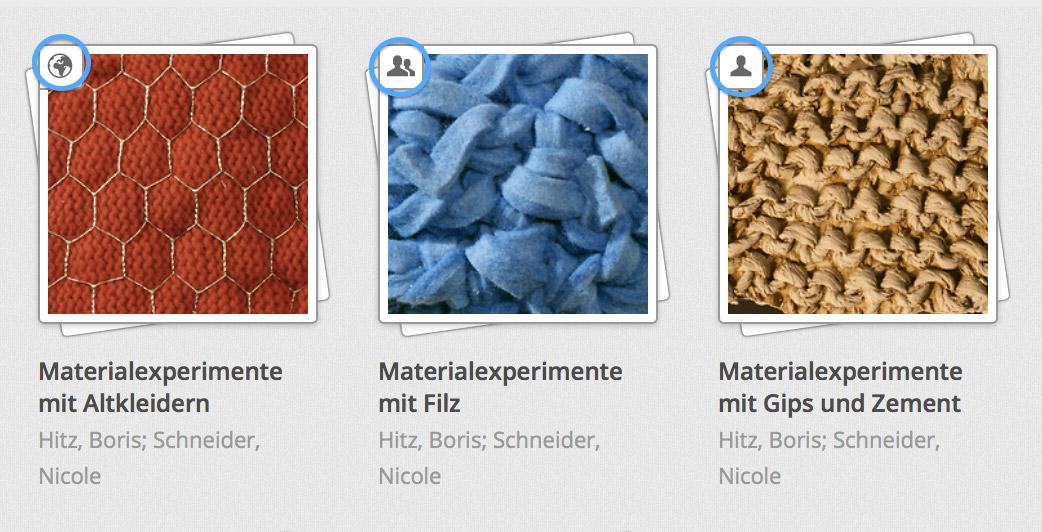This screenshot has height=532, width=1042.
Task: Open the beige plaster knit thumbnail
Action: [858, 184]
